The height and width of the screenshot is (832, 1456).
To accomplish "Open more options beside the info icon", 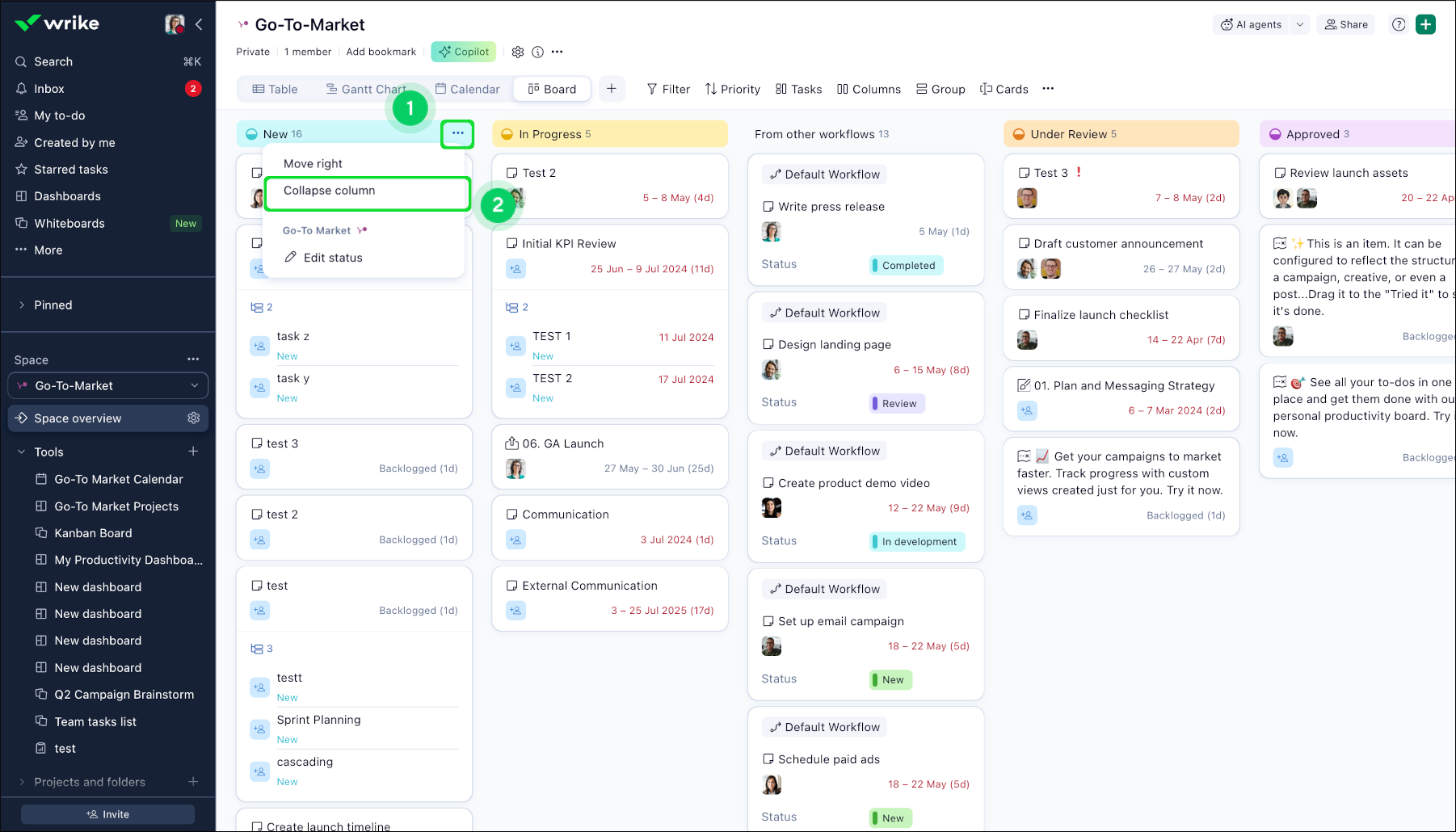I will point(557,52).
